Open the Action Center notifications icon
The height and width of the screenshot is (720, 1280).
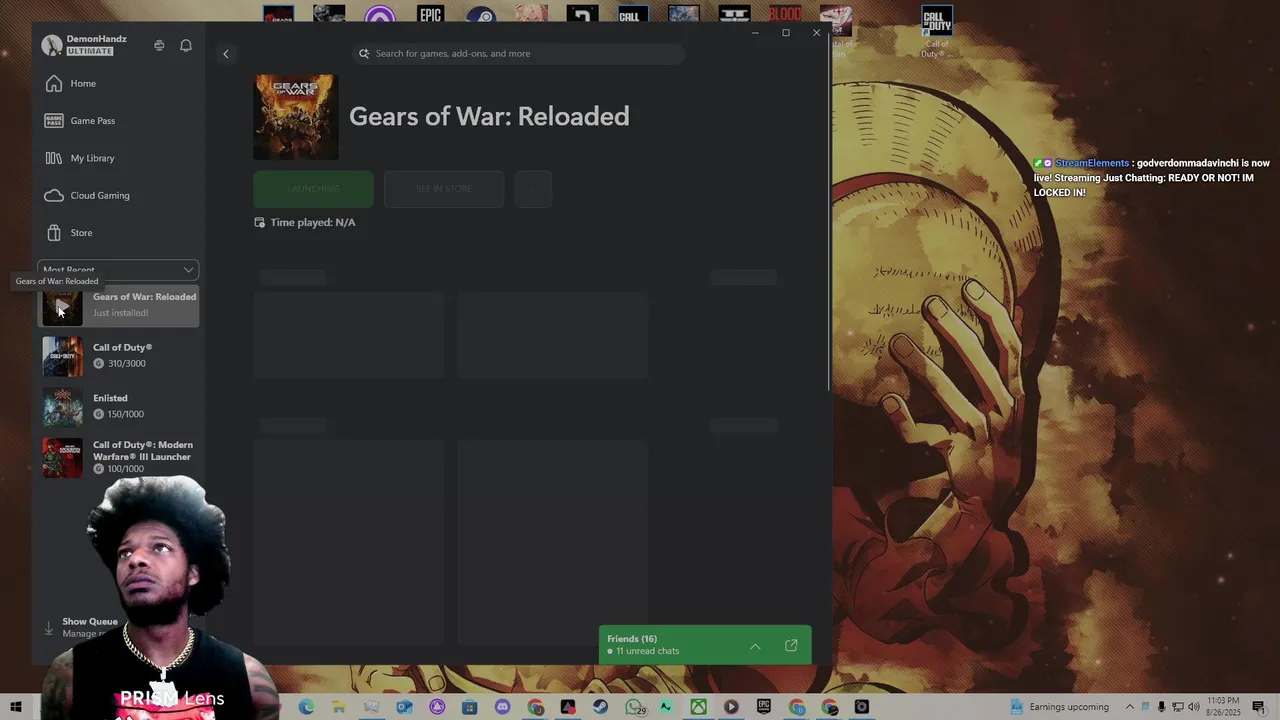click(x=1259, y=707)
